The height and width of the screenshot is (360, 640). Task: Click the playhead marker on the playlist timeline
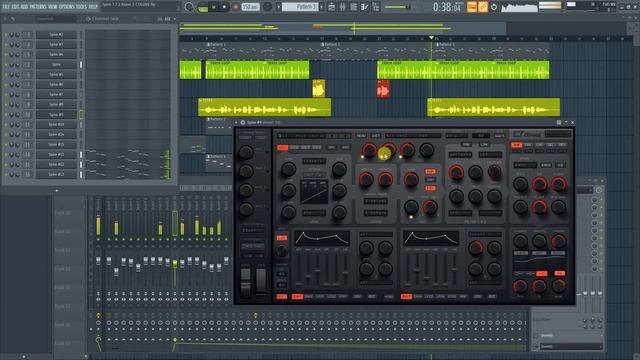431,38
